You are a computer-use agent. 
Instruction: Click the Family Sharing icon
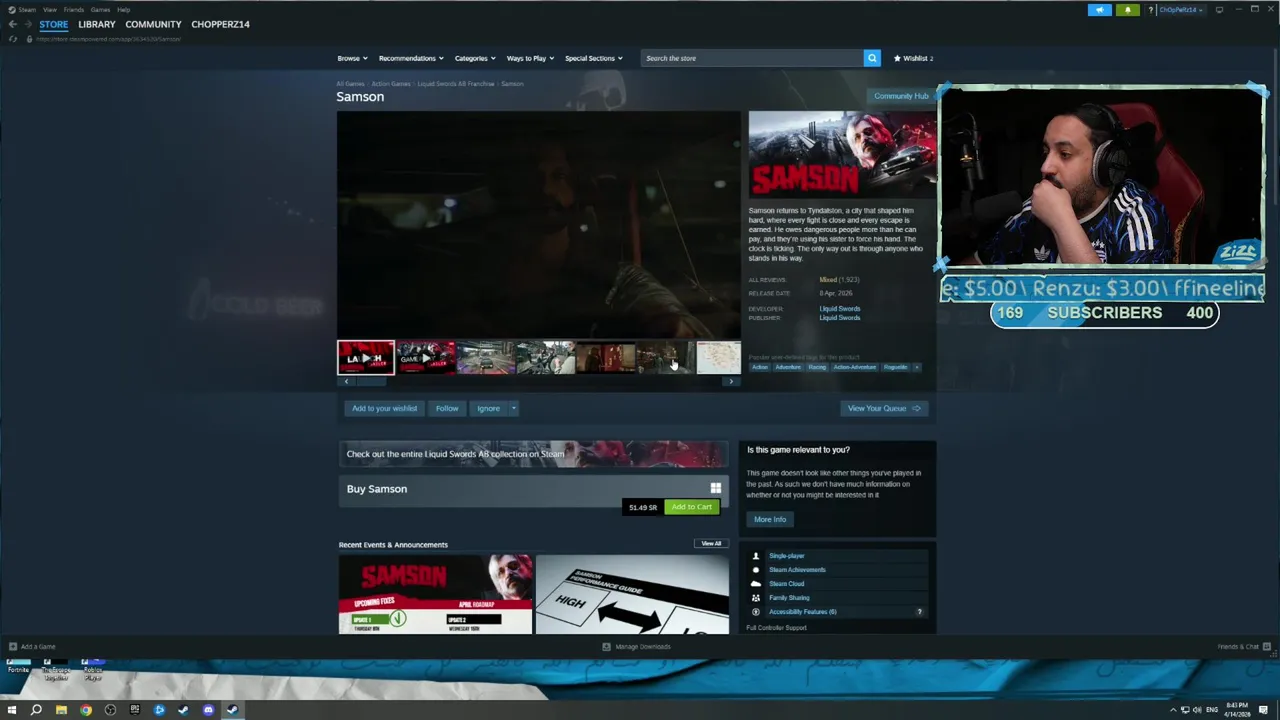pyautogui.click(x=756, y=598)
